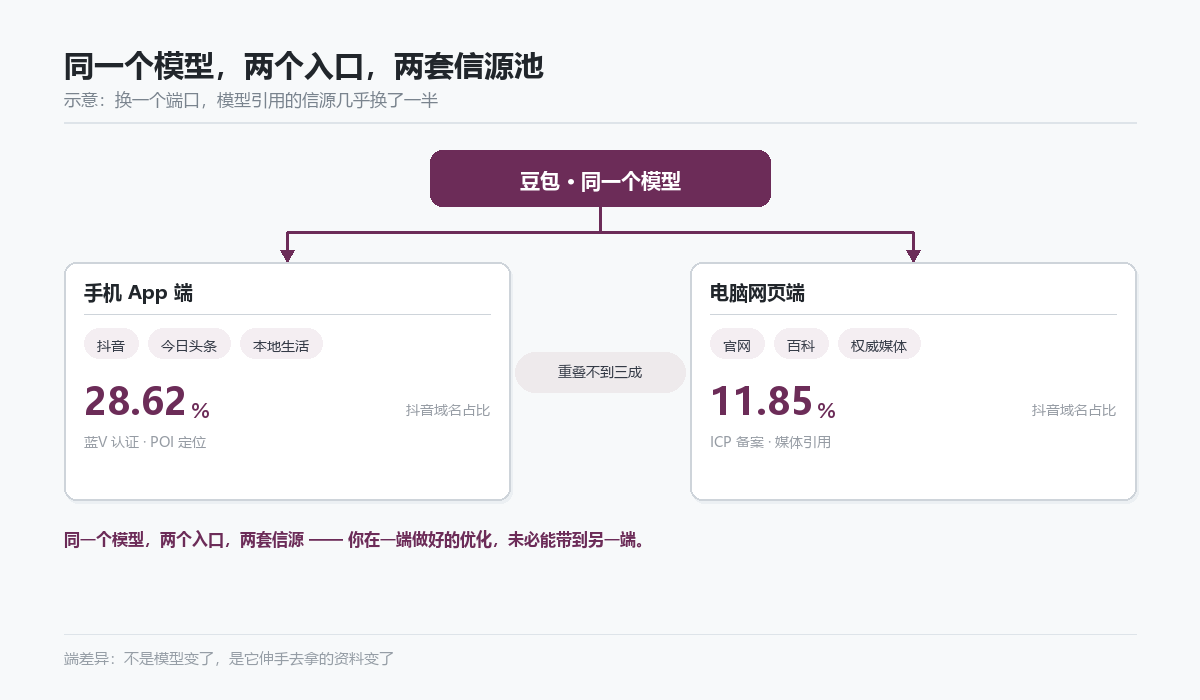The height and width of the screenshot is (700, 1200).
Task: Select the 抖音 tag chip
Action: click(x=111, y=346)
